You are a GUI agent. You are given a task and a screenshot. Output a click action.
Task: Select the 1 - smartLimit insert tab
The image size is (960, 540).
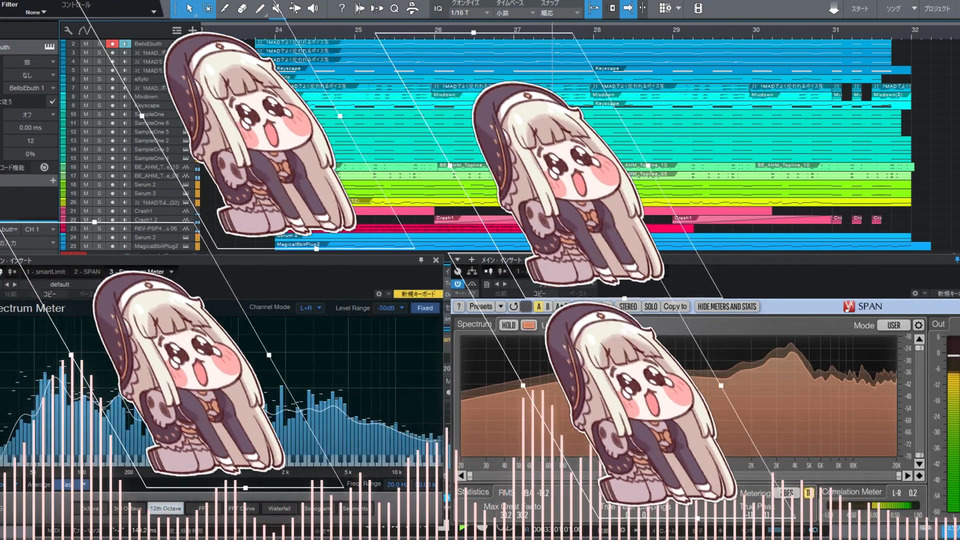46,272
